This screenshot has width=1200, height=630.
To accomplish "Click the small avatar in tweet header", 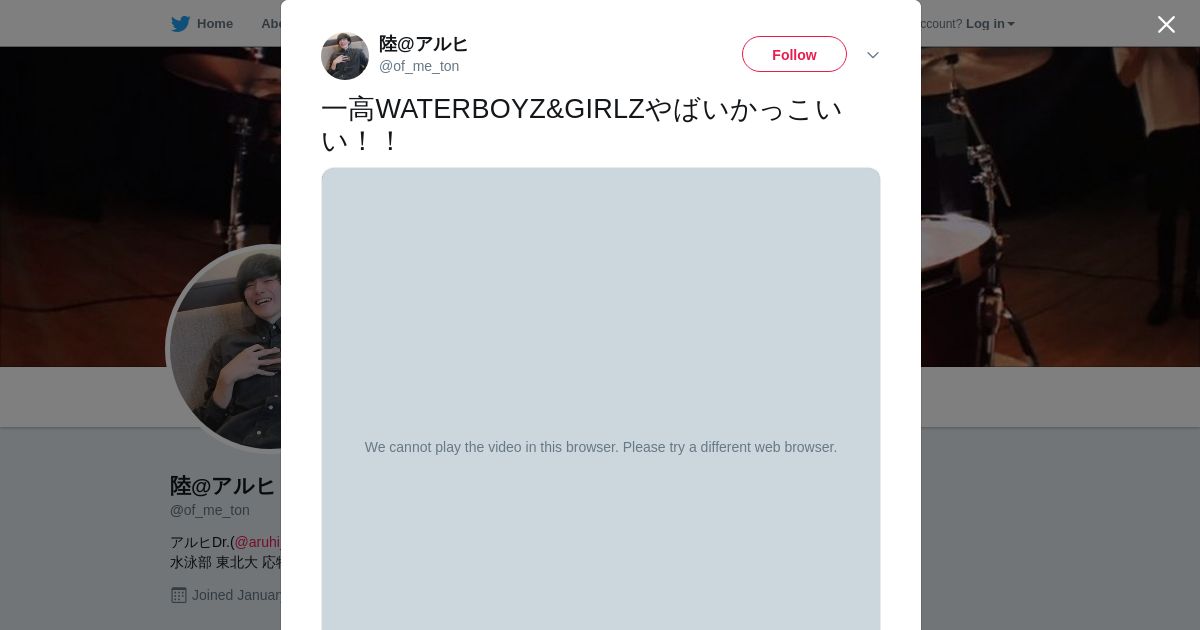I will [x=345, y=55].
